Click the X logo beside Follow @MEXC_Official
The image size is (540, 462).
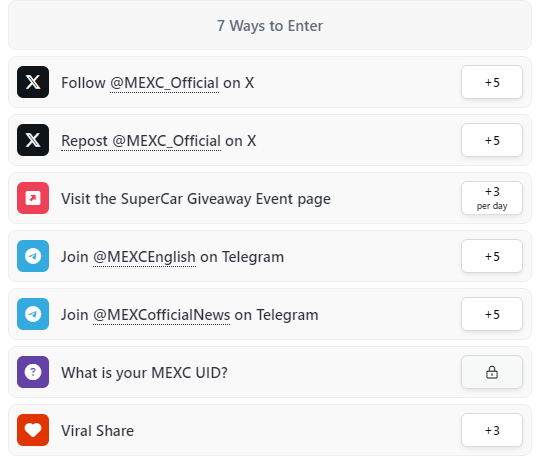(33, 82)
